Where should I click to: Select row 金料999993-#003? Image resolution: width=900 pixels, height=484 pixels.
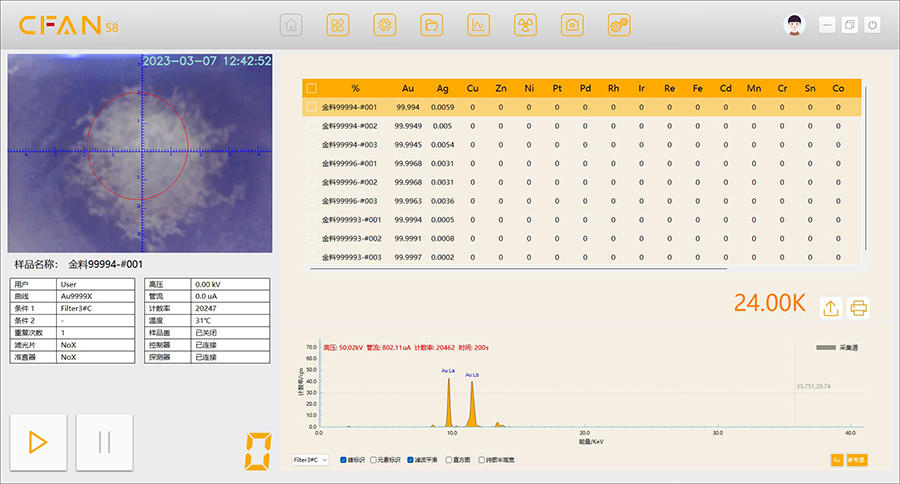coord(581,257)
